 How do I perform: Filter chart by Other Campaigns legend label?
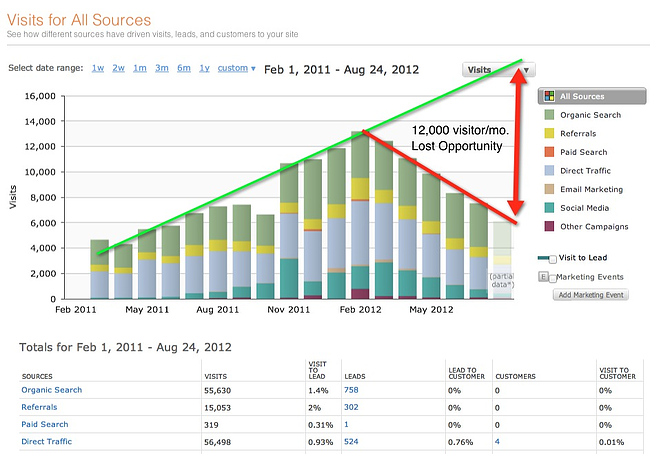594,227
